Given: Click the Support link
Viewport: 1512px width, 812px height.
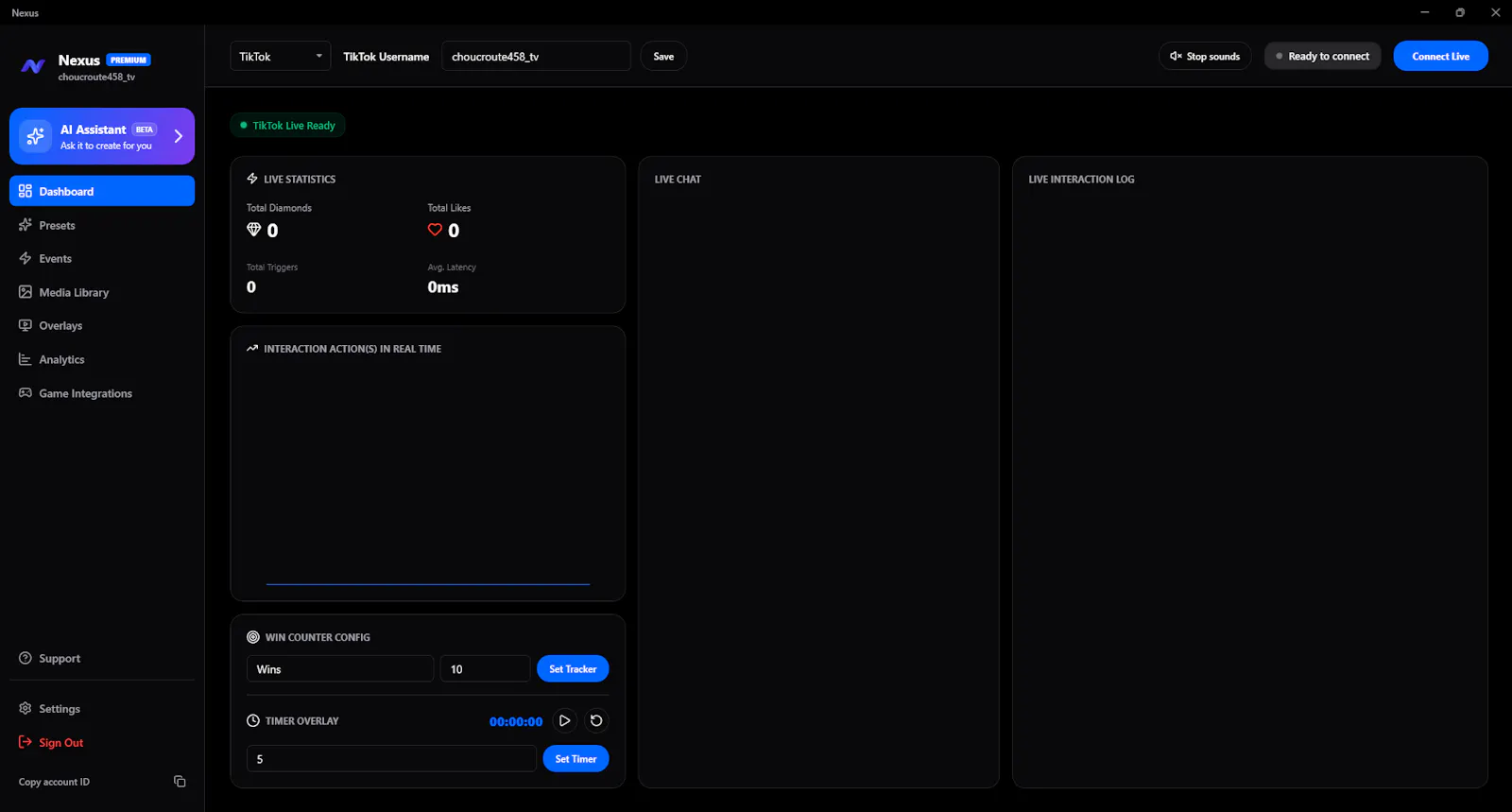Looking at the screenshot, I should click(102, 659).
